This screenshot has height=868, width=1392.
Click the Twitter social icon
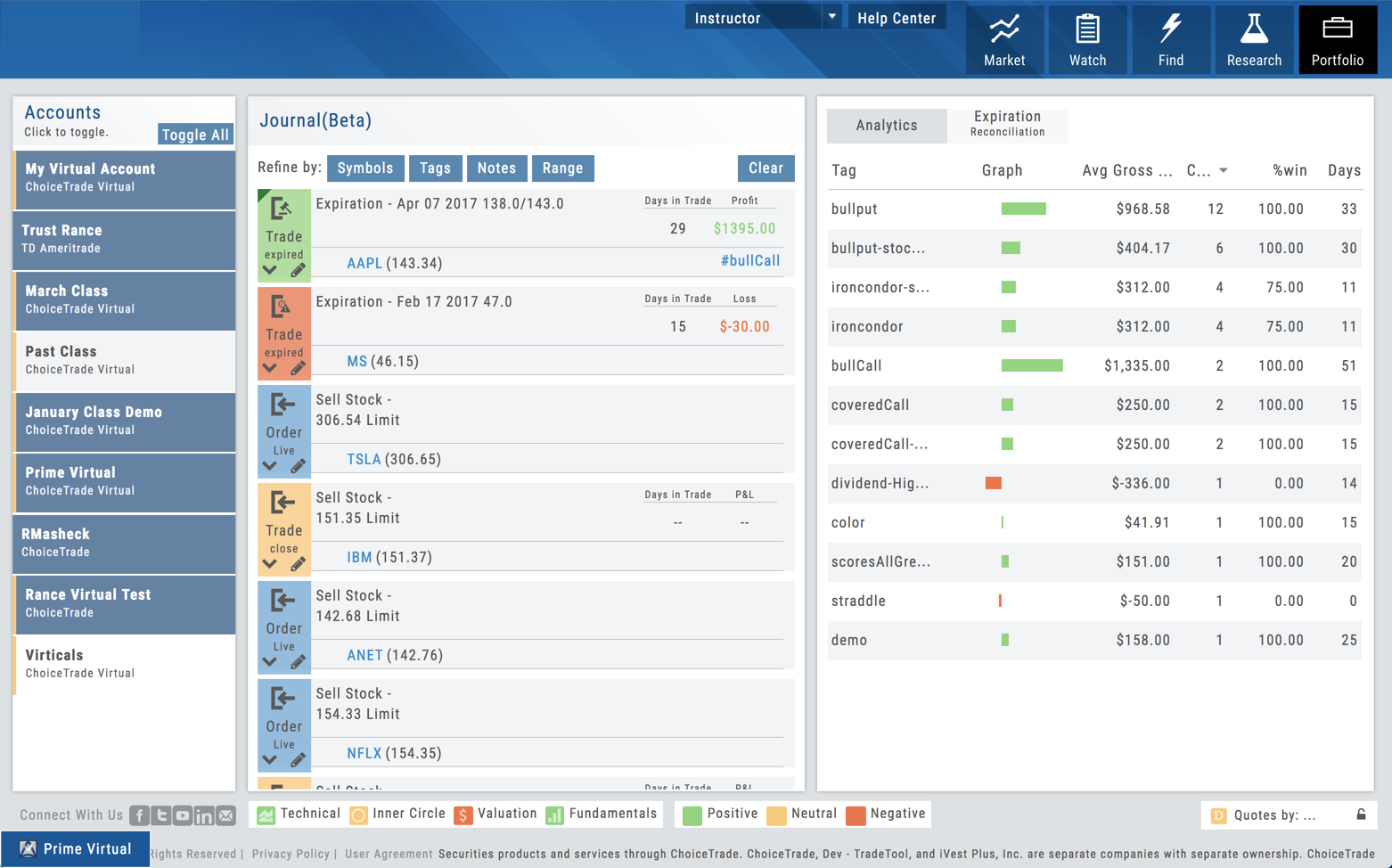tap(161, 815)
